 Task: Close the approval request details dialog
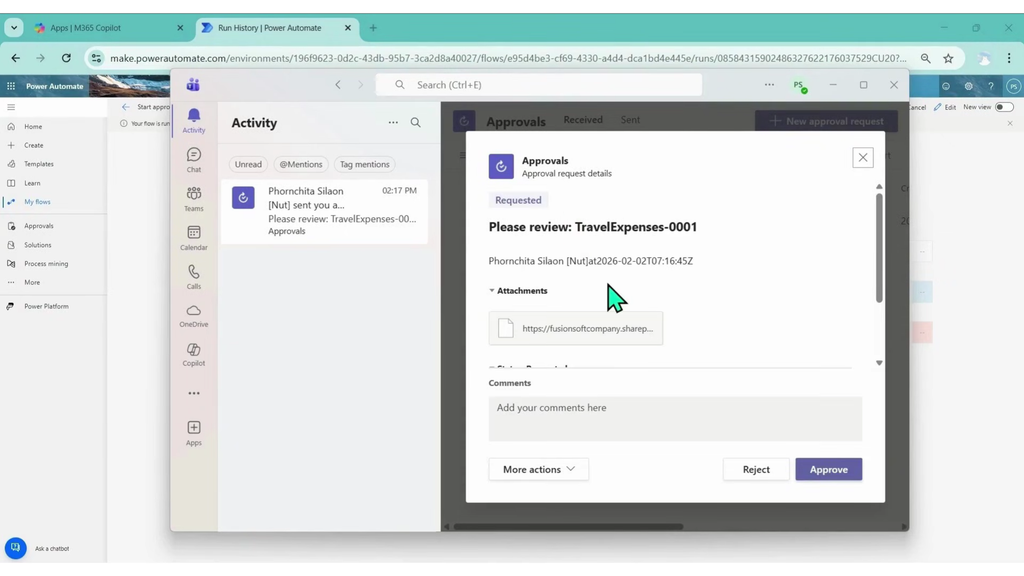(x=863, y=157)
